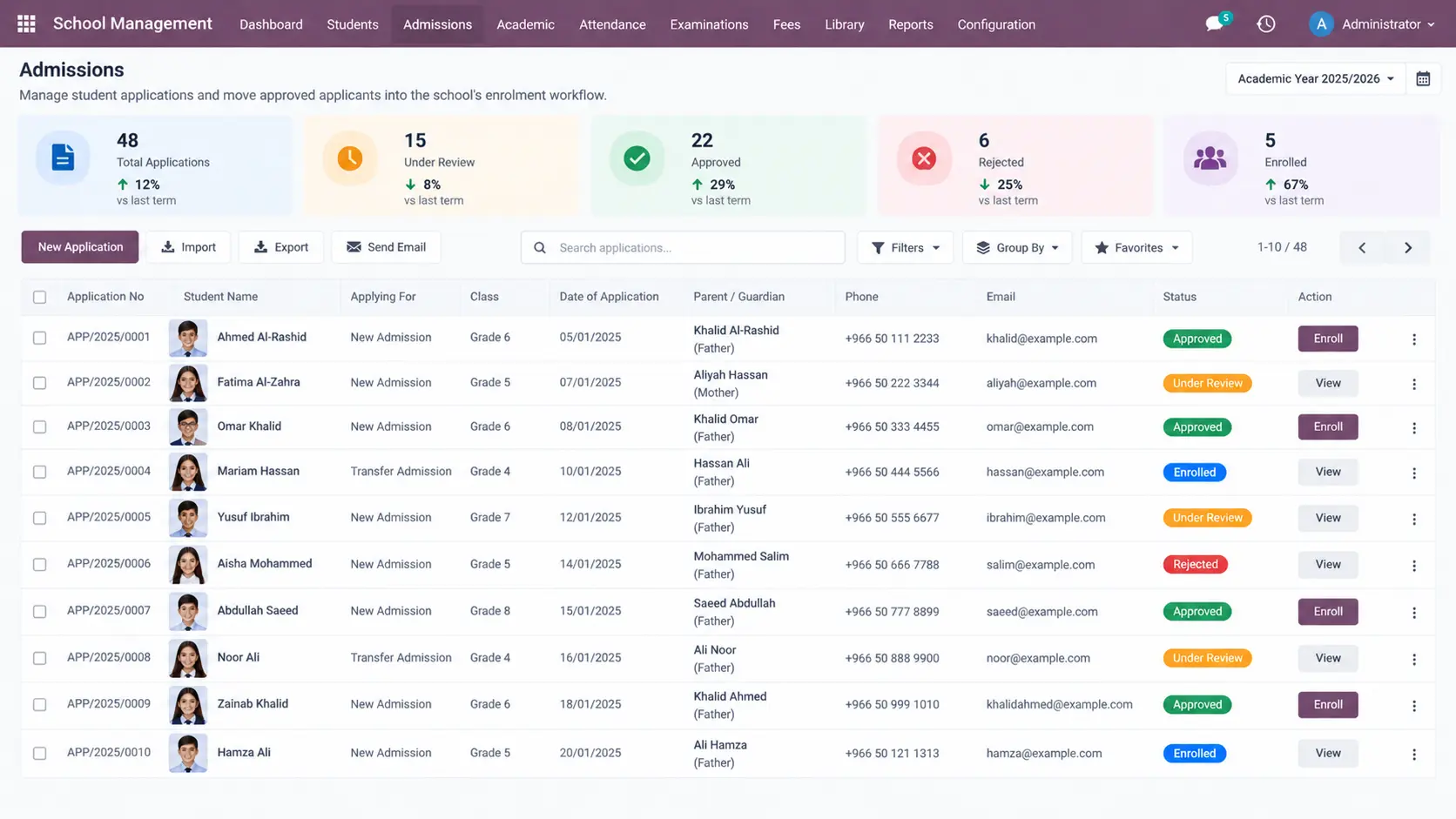Screen dimensions: 1456x819
Task: Tick the checkbox for Omar Khalid
Action: click(40, 427)
